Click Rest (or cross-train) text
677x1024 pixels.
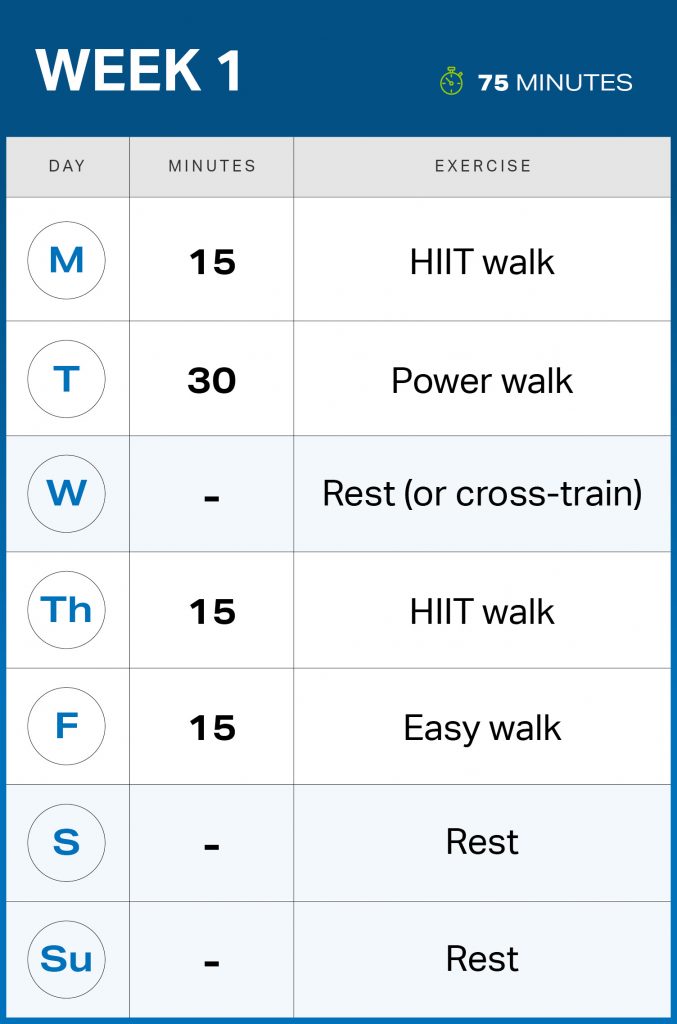tap(482, 494)
